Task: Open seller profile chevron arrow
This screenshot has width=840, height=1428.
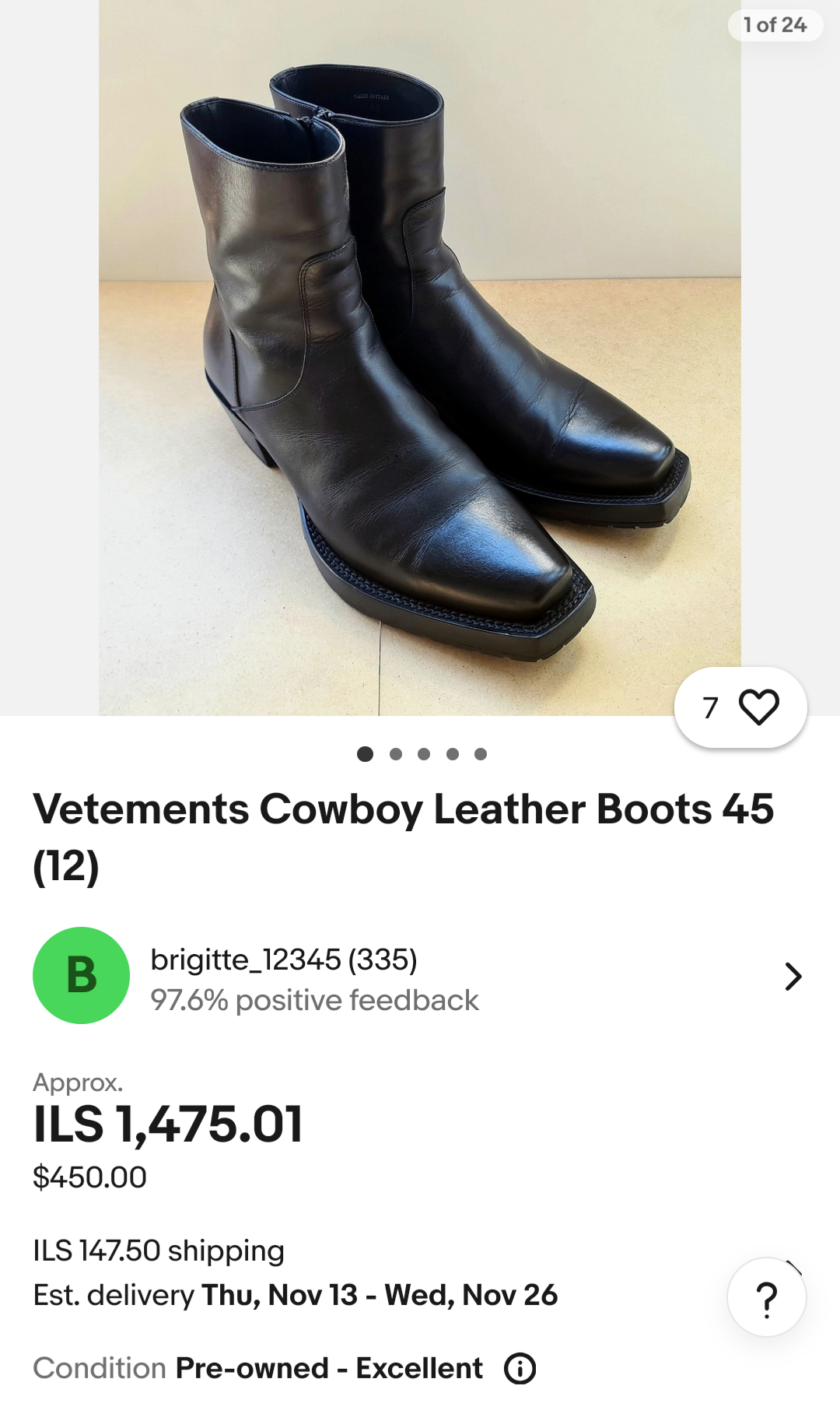Action: [793, 976]
